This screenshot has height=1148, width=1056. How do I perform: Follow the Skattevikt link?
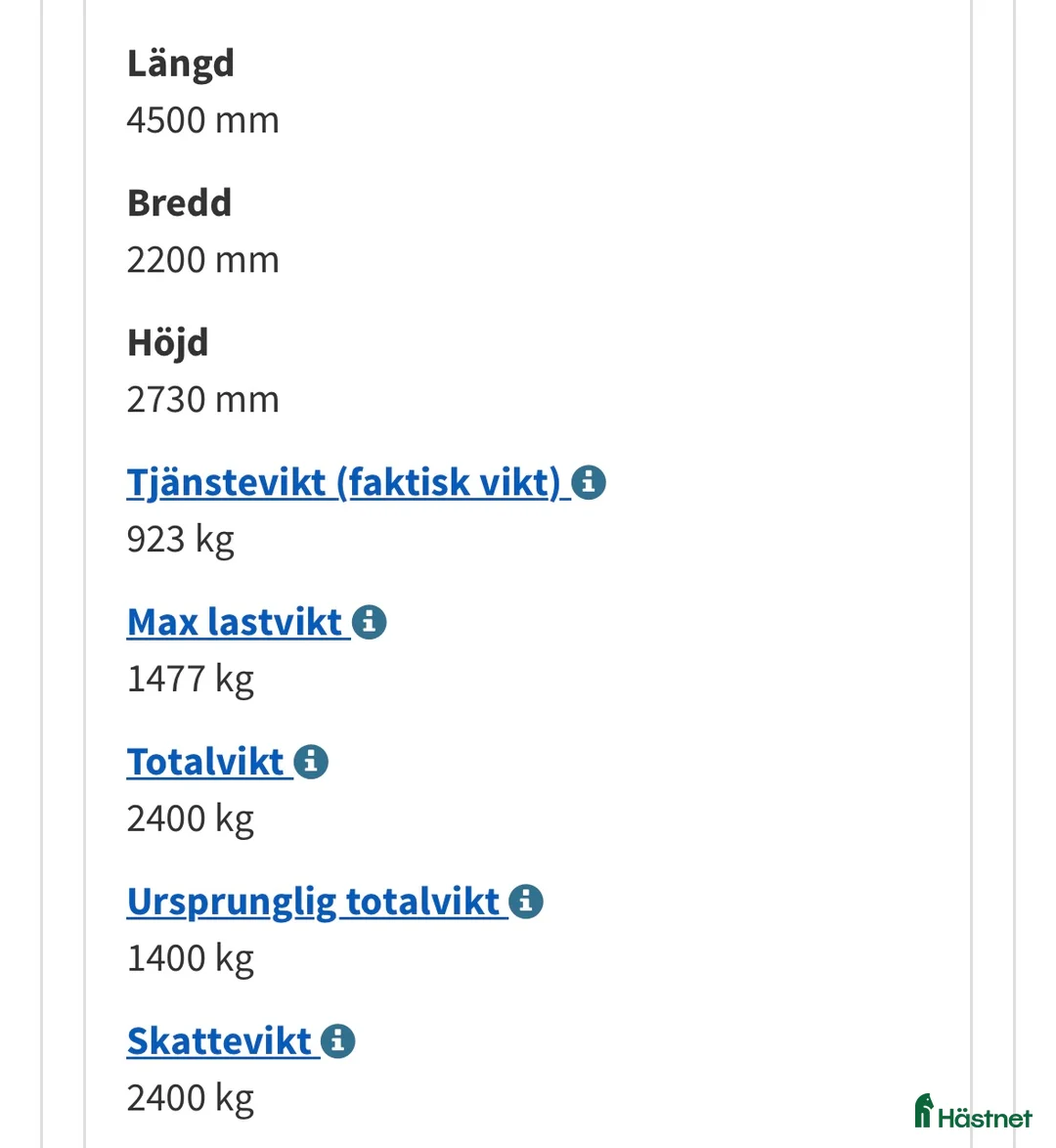(x=222, y=1040)
